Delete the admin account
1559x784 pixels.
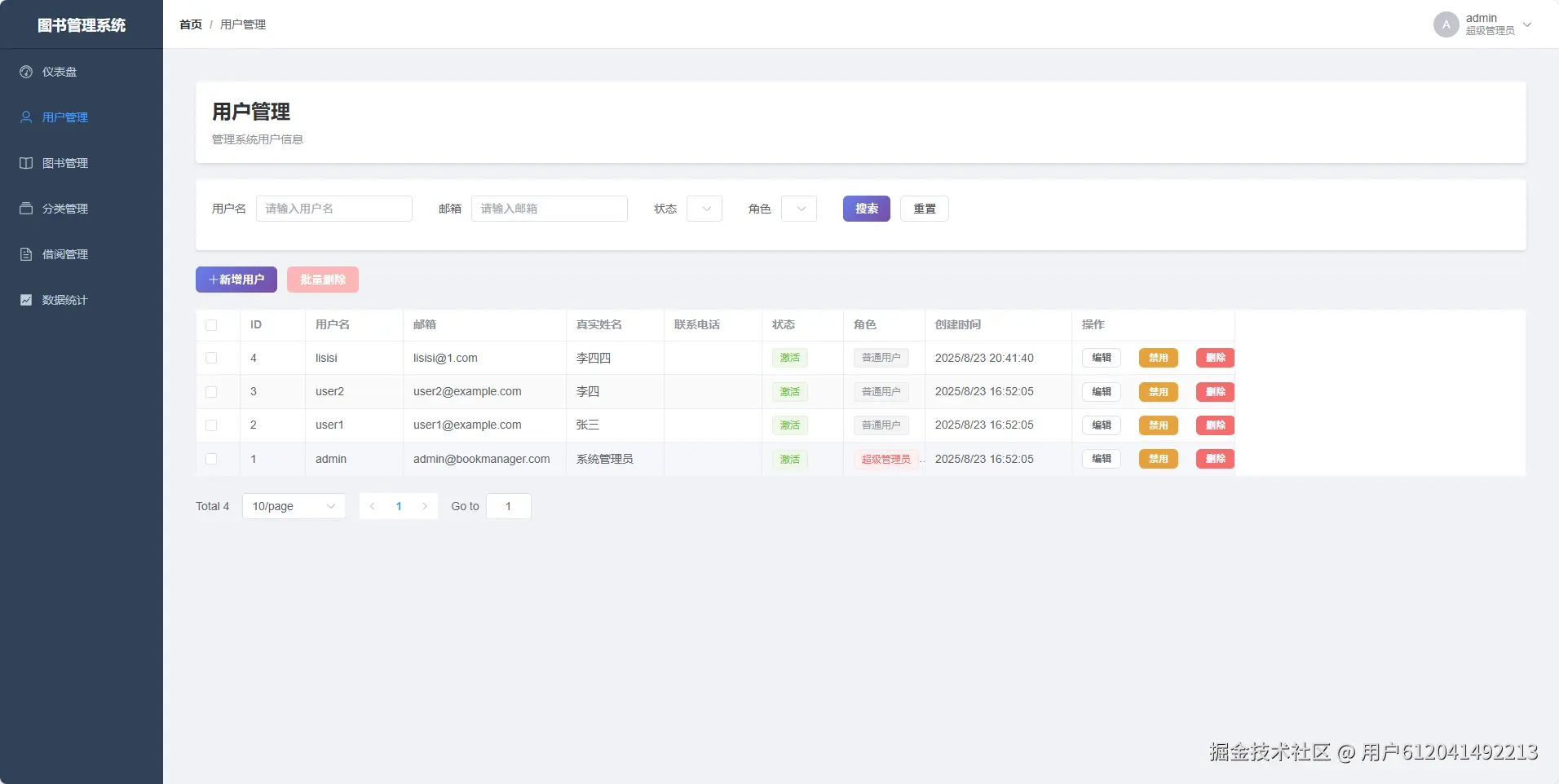click(x=1216, y=459)
